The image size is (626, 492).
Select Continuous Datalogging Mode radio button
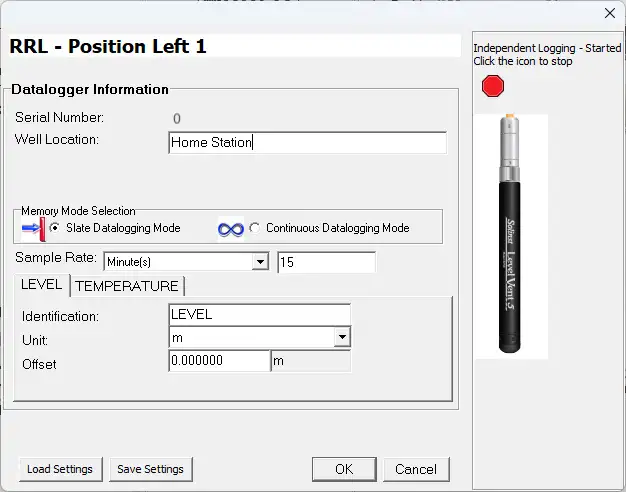tap(254, 228)
